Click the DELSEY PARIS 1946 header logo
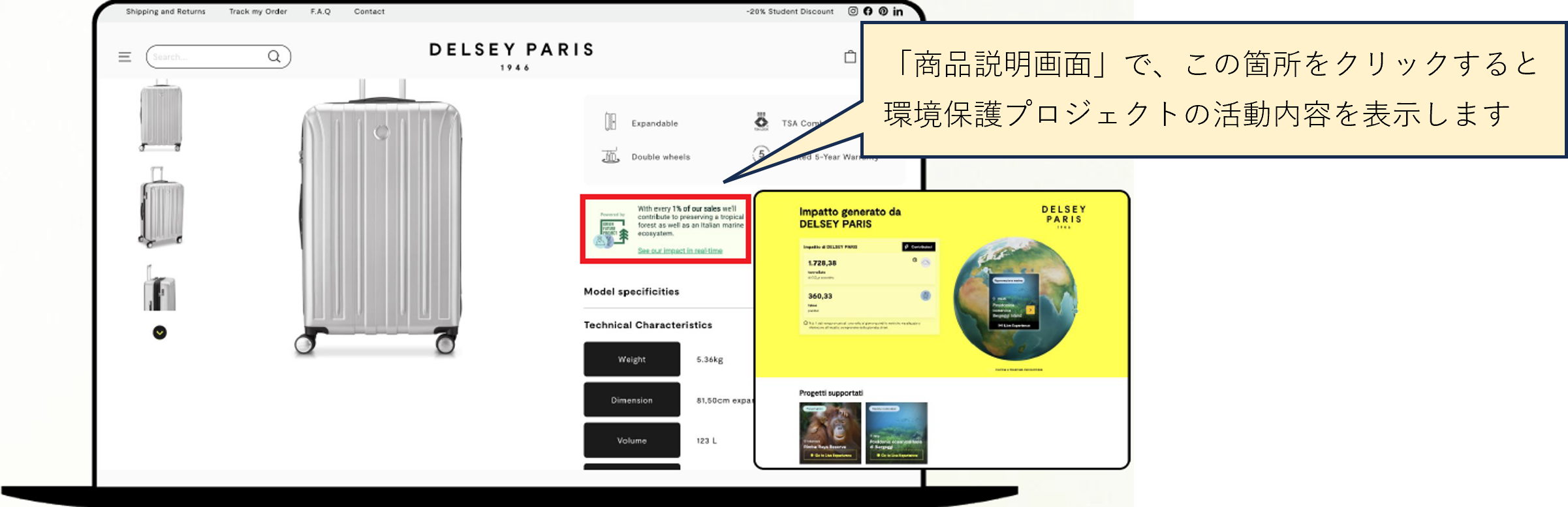The height and width of the screenshot is (507, 1568). coord(512,56)
